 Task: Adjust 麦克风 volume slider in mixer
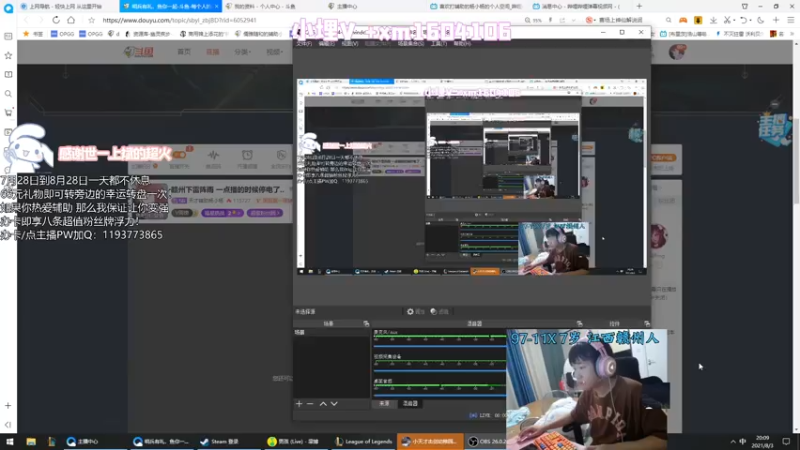click(x=440, y=346)
